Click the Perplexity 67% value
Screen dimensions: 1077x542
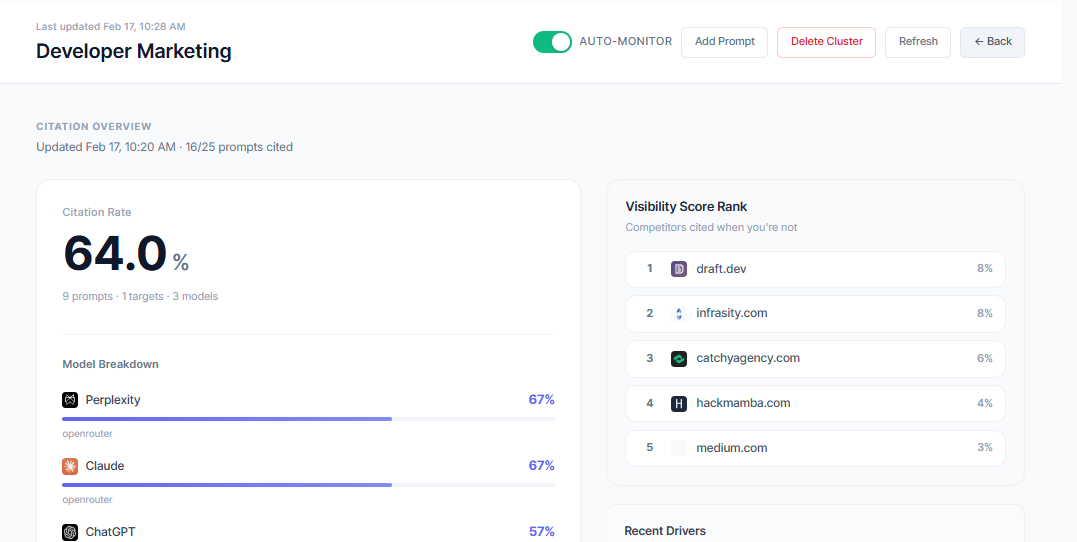(541, 399)
